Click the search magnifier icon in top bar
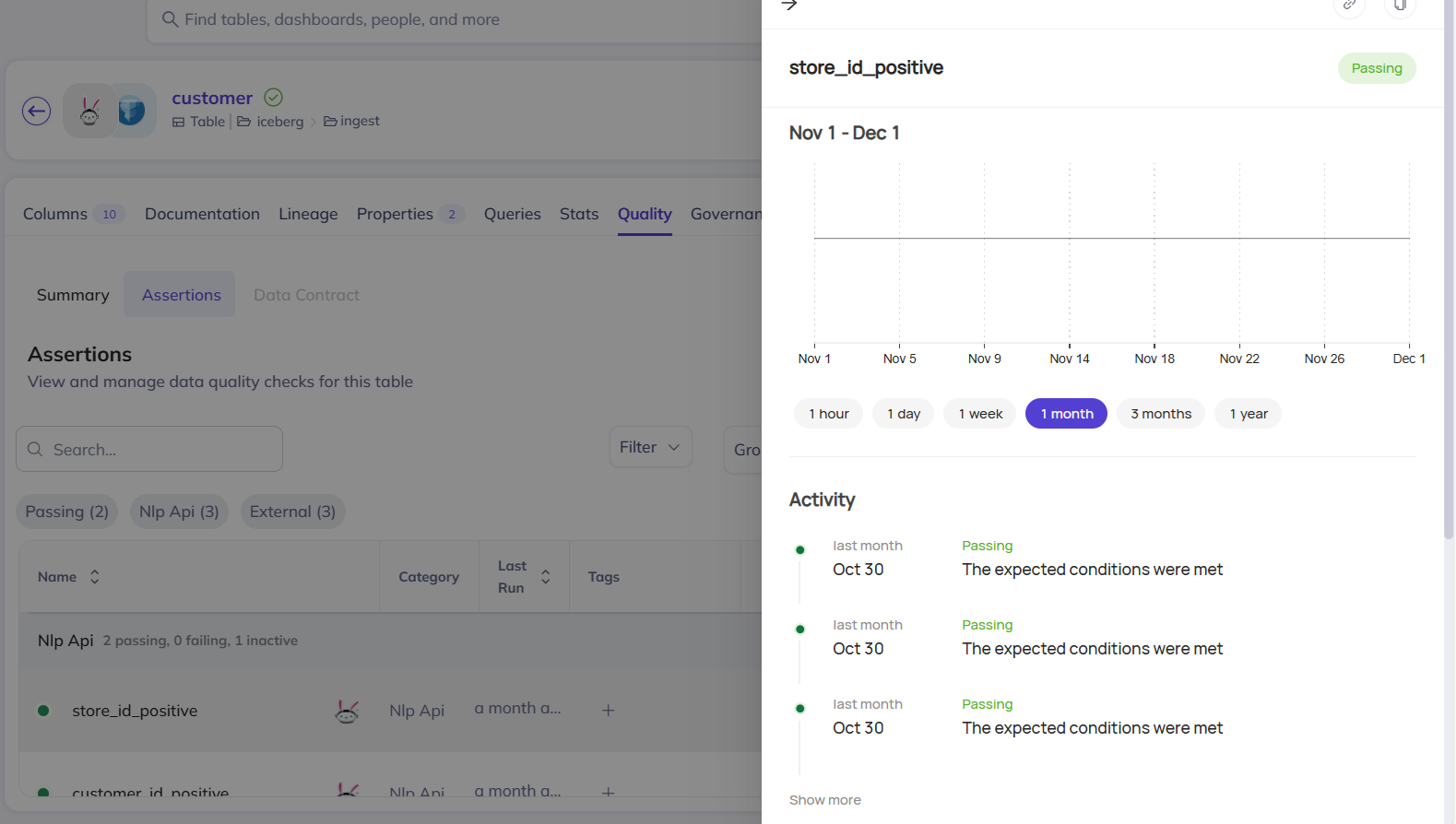This screenshot has height=824, width=1456. [170, 19]
